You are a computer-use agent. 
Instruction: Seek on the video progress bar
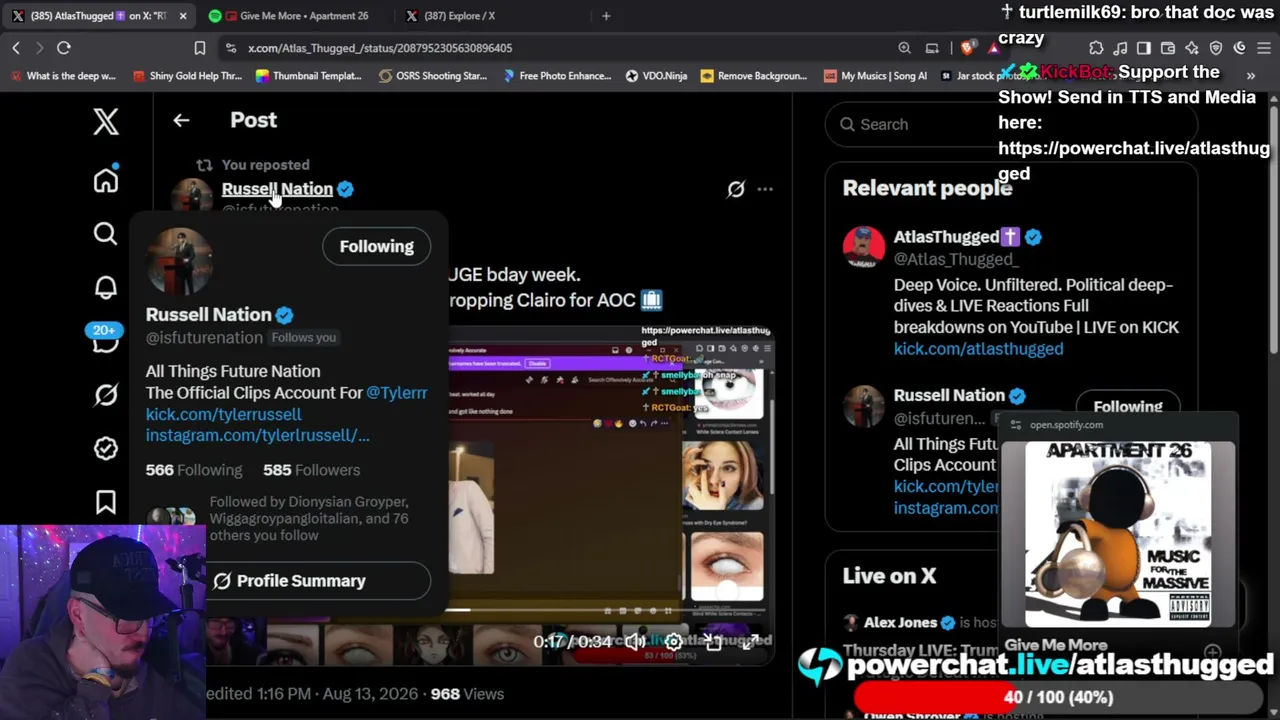click(x=606, y=610)
